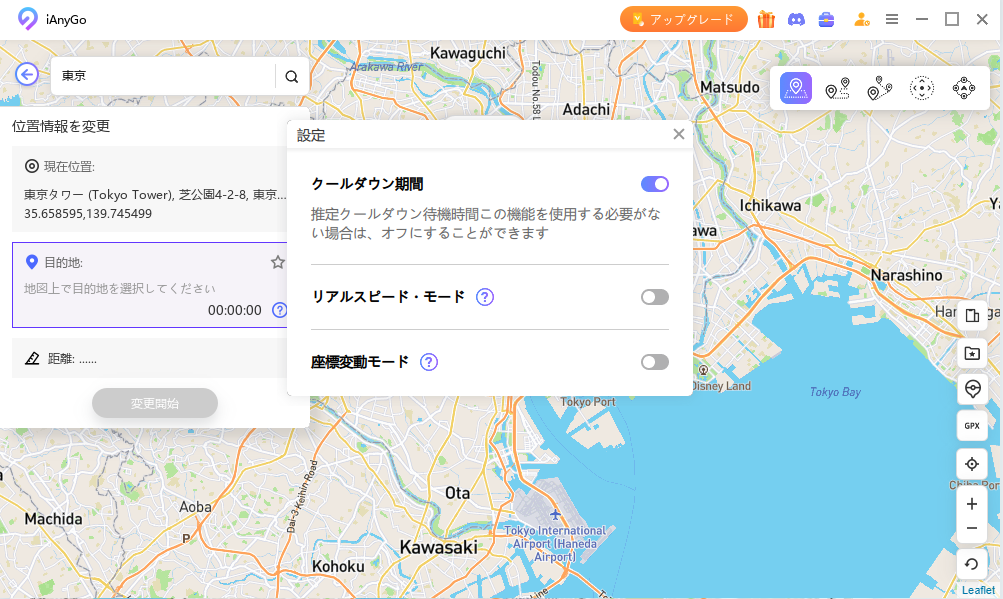
Task: Open the hamburger menu in the title bar
Action: pyautogui.click(x=892, y=19)
